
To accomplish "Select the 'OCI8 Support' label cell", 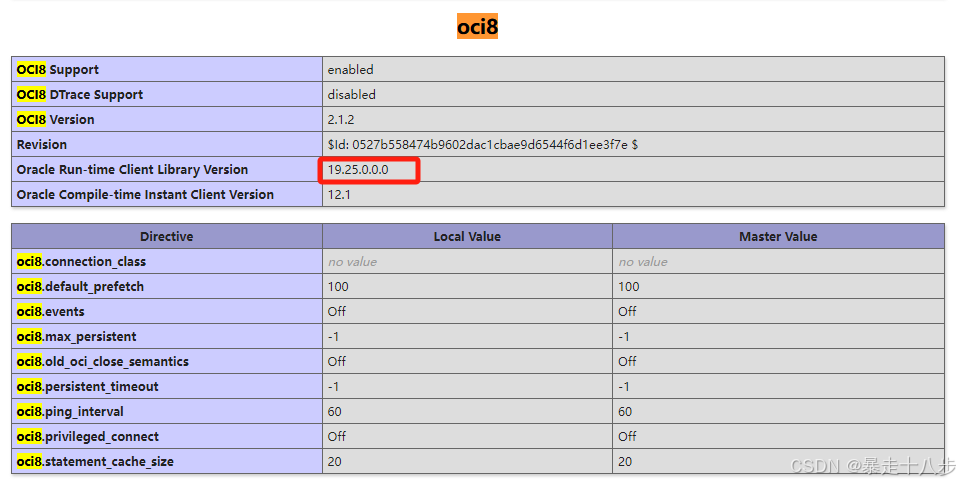I will [x=167, y=70].
